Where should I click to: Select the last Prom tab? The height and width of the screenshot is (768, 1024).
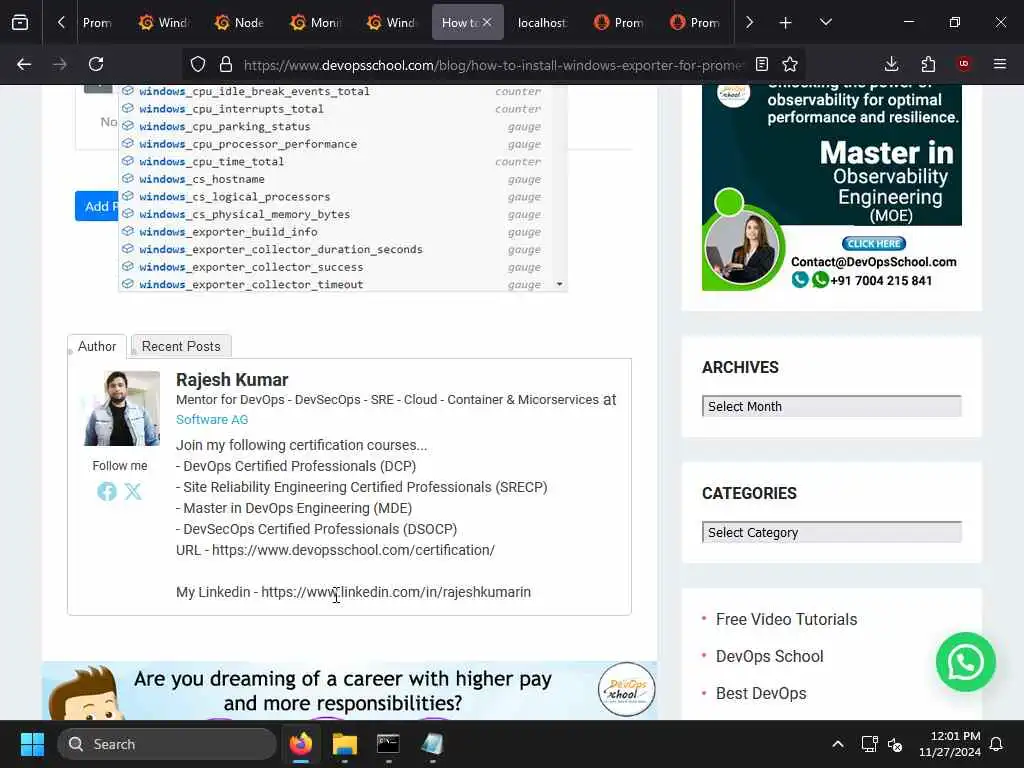[x=694, y=22]
